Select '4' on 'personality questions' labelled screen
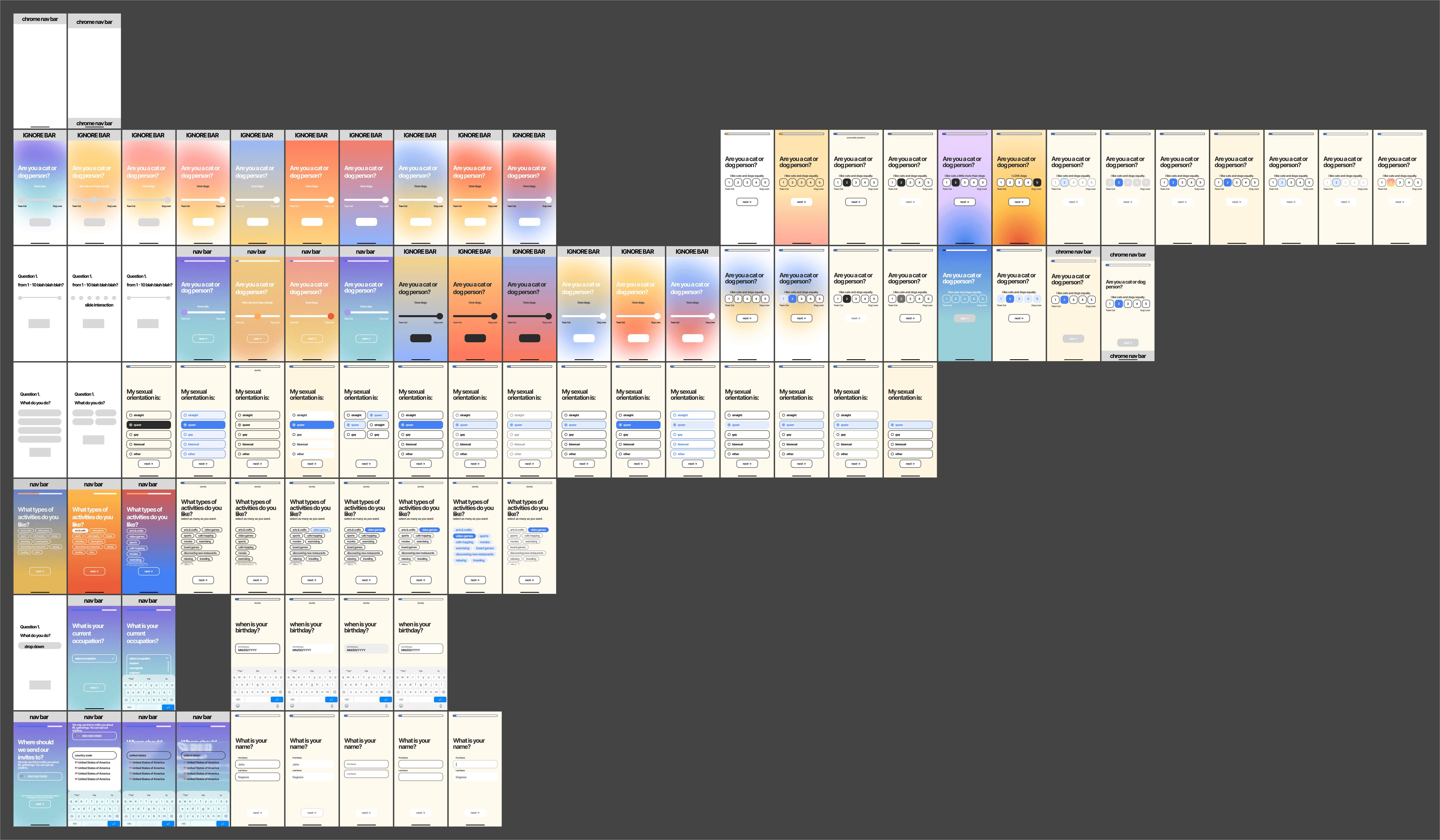The height and width of the screenshot is (840, 1440). click(865, 182)
